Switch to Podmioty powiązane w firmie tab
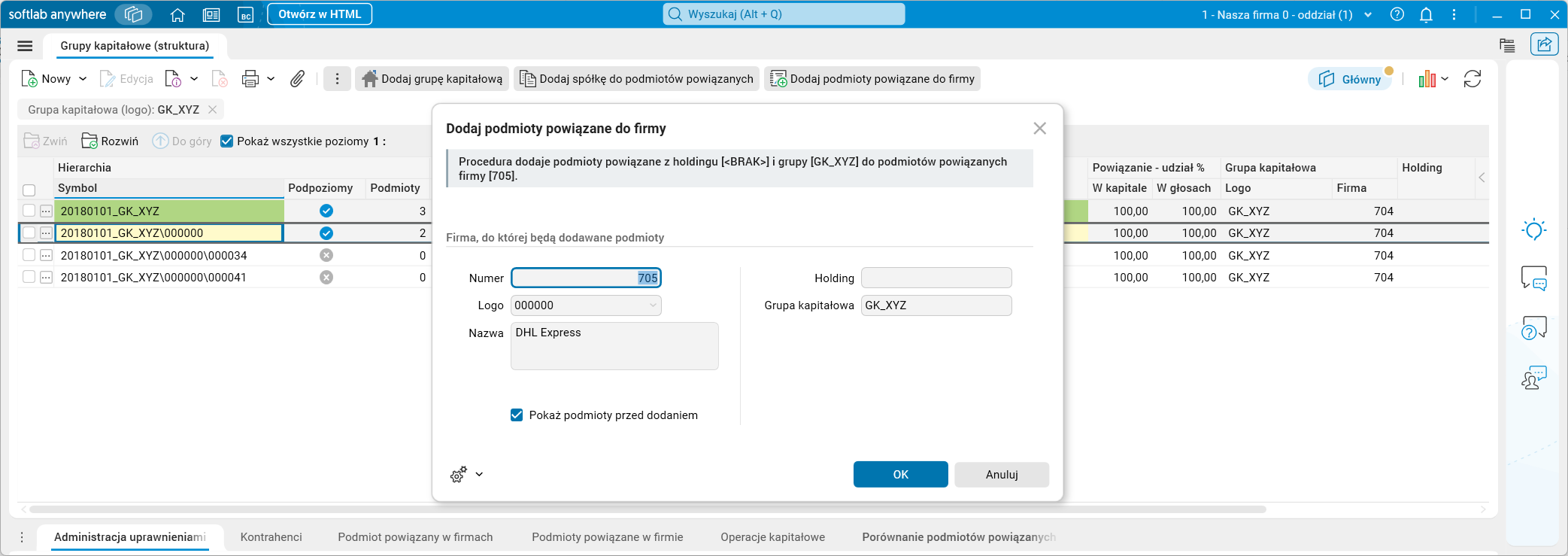Viewport: 1568px width, 556px height. coord(608,537)
